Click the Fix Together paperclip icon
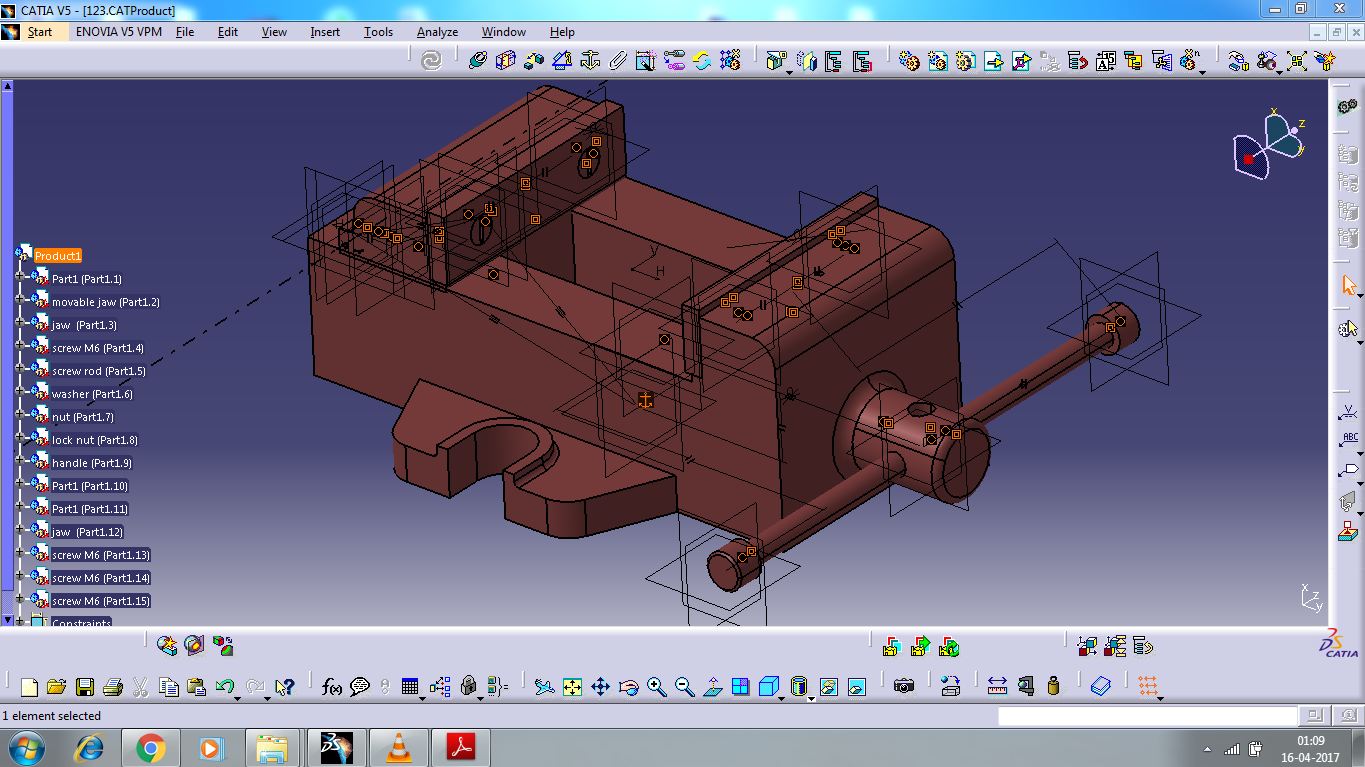 point(618,61)
